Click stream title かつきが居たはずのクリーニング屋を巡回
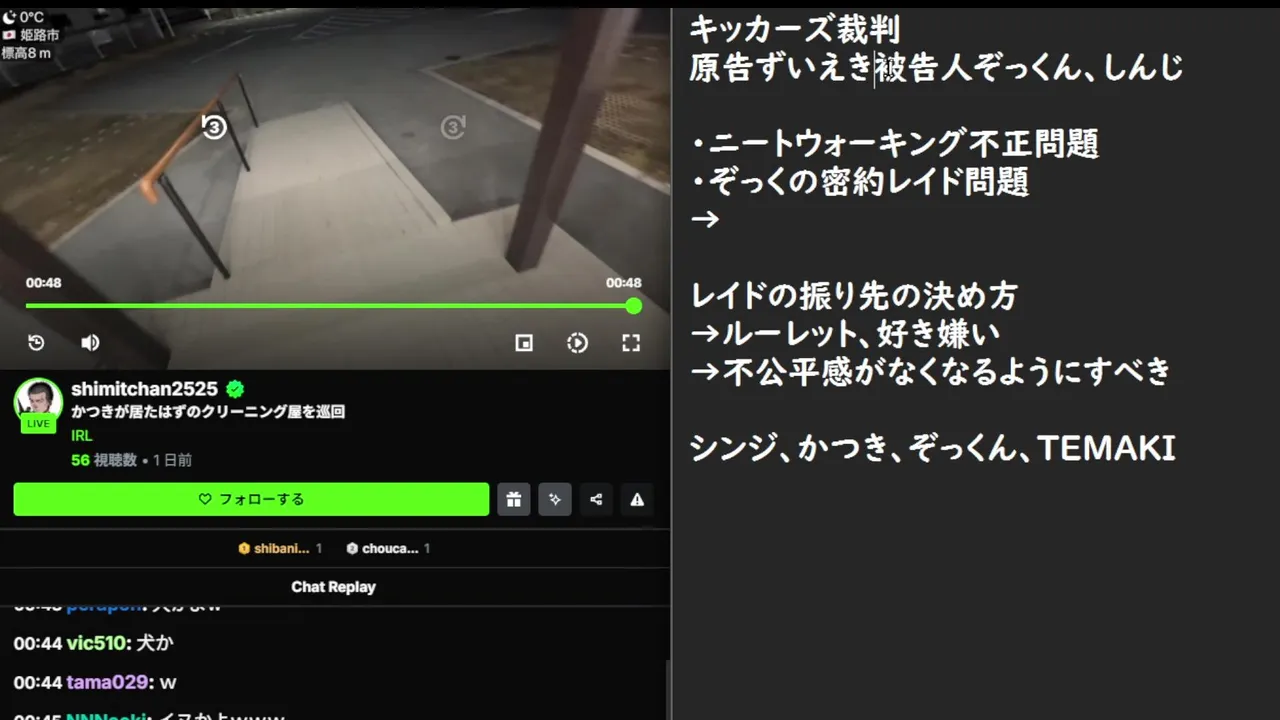Viewport: 1280px width, 720px height. [208, 412]
